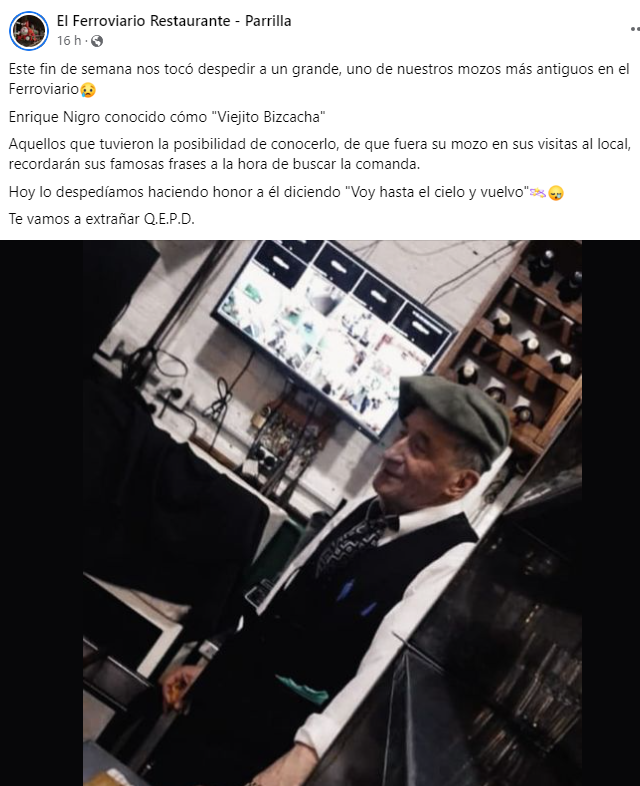Click the phrase "Viejito Bizcacha"

pos(269,117)
